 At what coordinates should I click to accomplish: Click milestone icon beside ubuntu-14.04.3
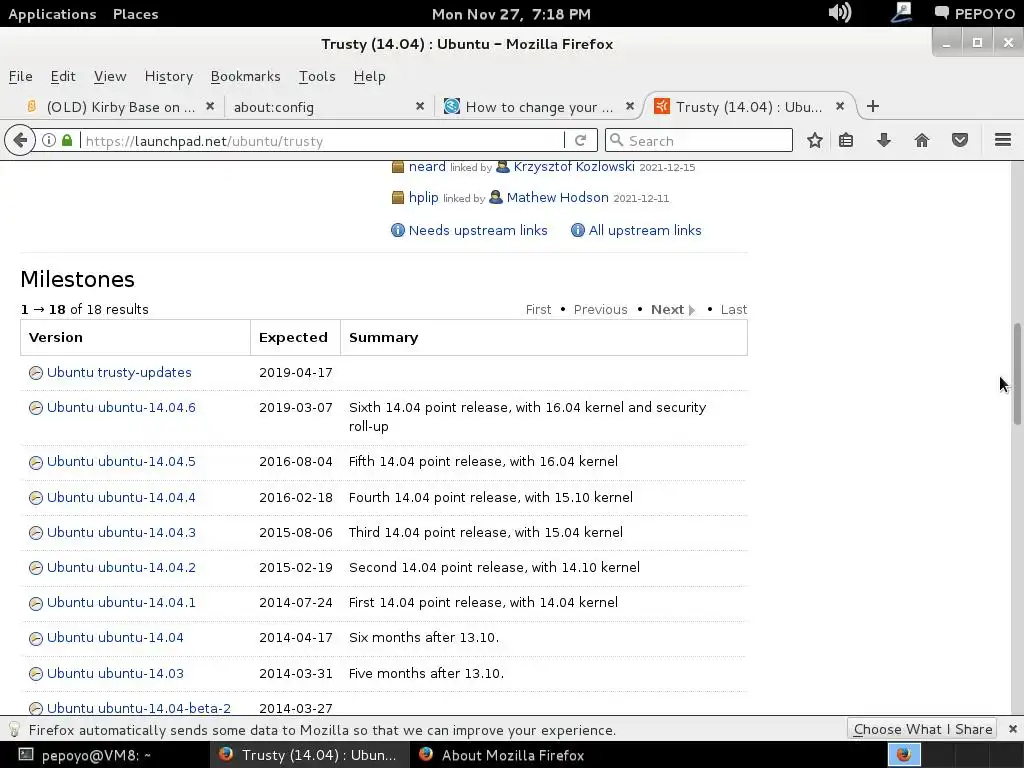coord(36,533)
